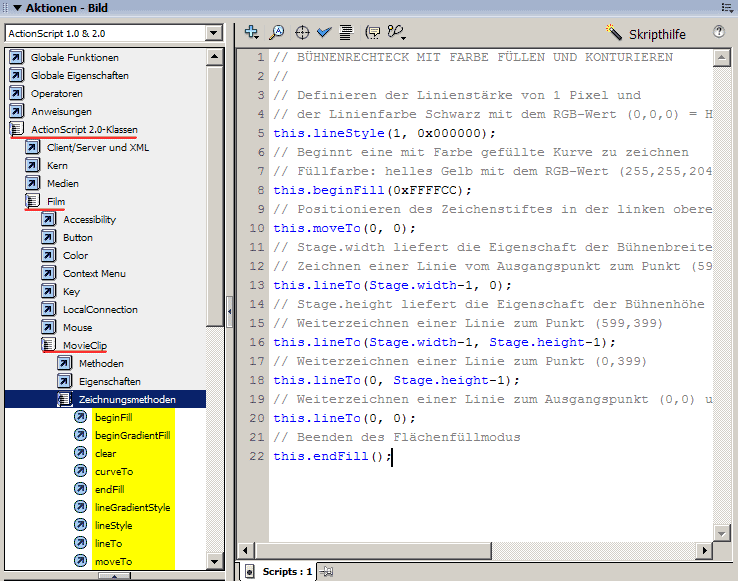This screenshot has height=581, width=738.
Task: Toggle the toolbox collapse arrow on divider
Action: point(230,311)
